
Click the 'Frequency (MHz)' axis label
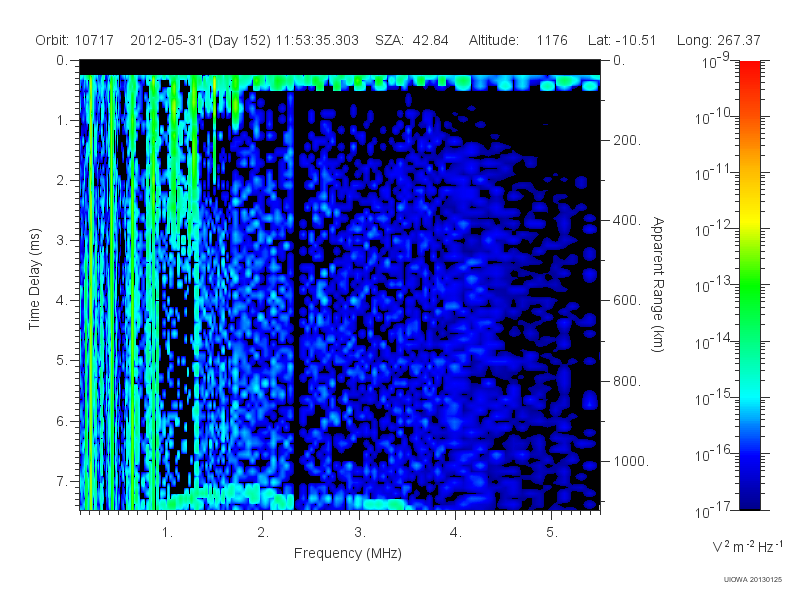(x=348, y=553)
